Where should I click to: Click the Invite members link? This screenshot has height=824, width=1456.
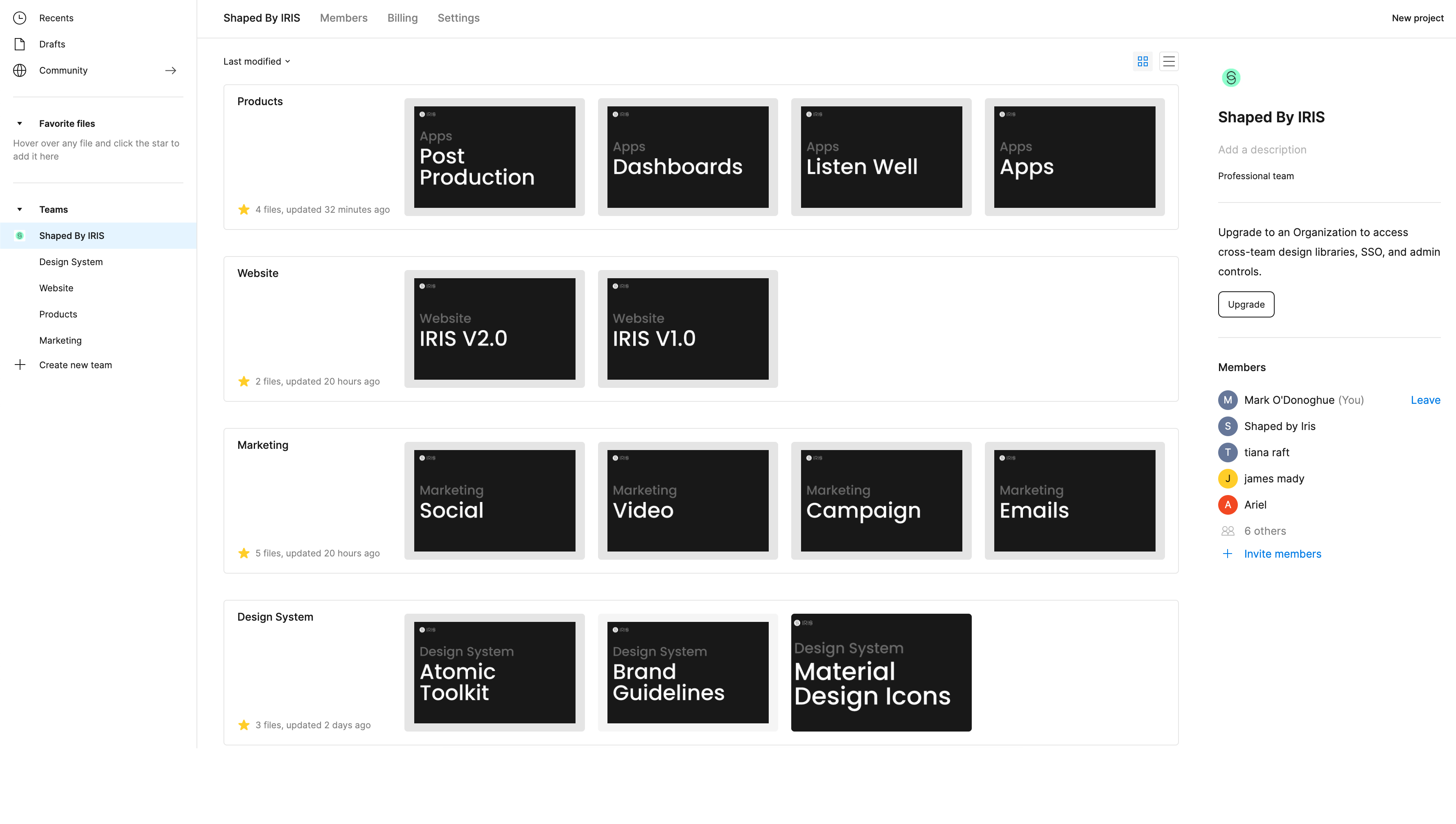pyautogui.click(x=1282, y=554)
